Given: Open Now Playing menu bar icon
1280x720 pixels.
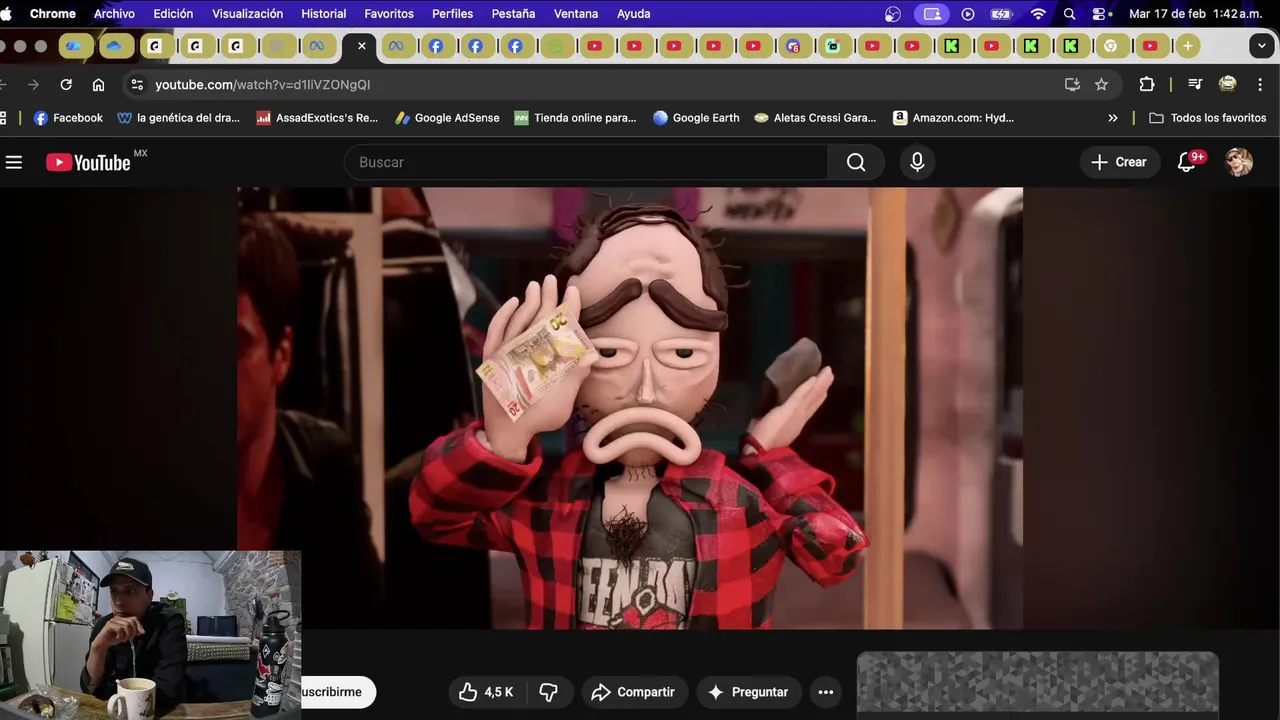Looking at the screenshot, I should coord(967,14).
